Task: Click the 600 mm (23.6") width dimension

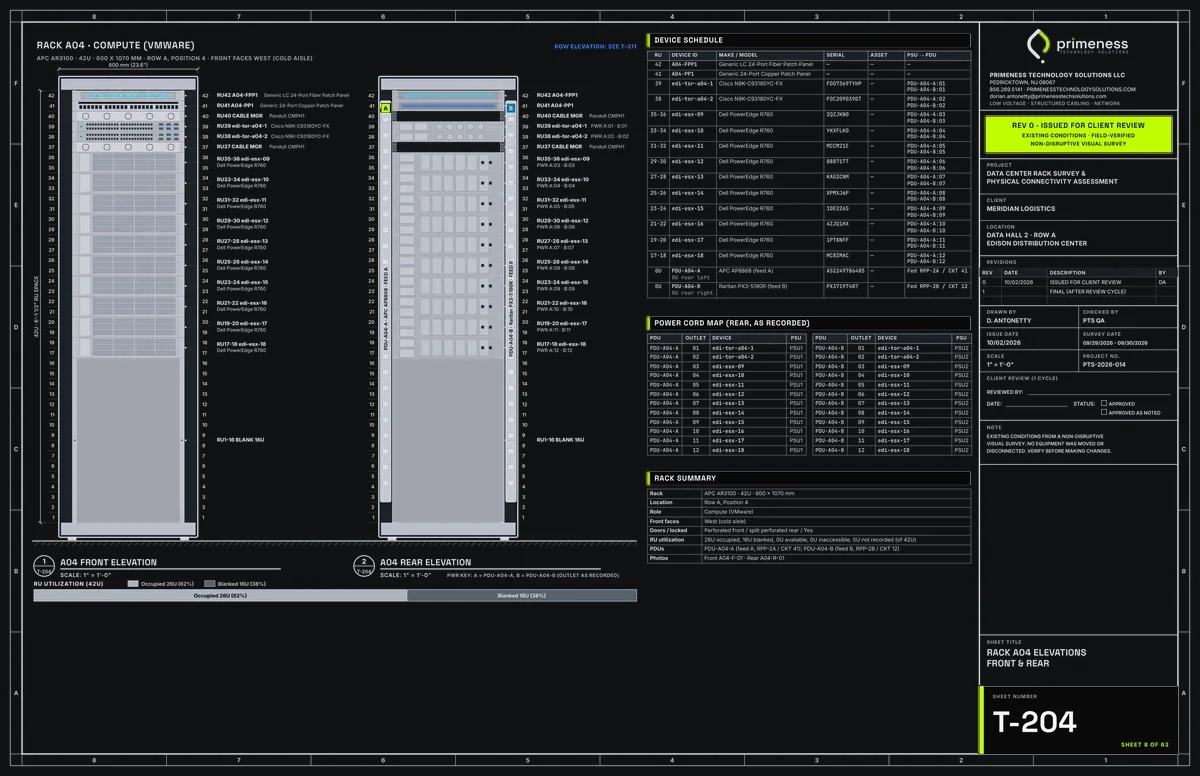Action: (126, 65)
